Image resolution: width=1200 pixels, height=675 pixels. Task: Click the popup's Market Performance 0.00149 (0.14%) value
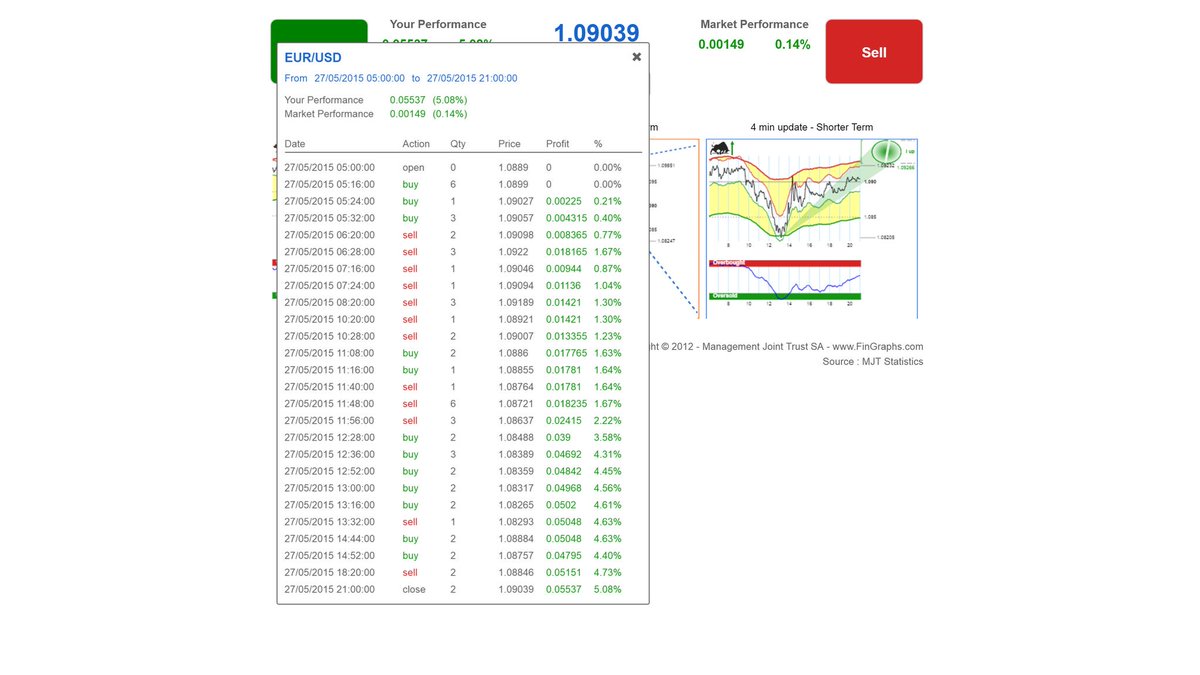click(429, 114)
